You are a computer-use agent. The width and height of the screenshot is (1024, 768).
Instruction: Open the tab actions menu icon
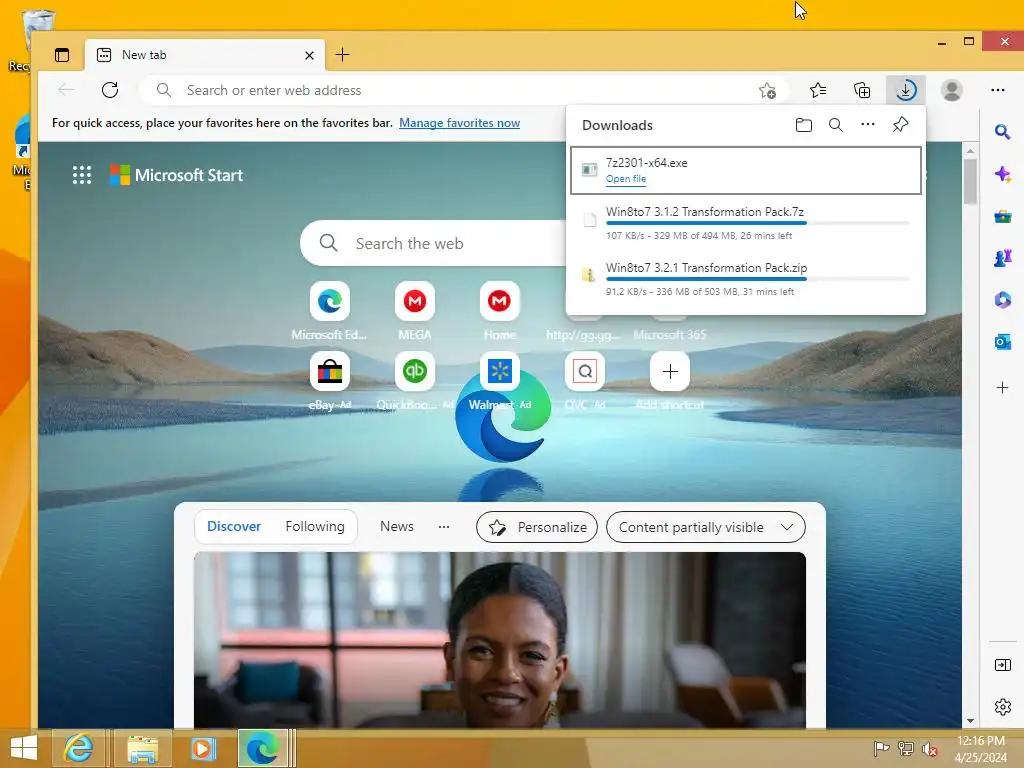point(62,55)
